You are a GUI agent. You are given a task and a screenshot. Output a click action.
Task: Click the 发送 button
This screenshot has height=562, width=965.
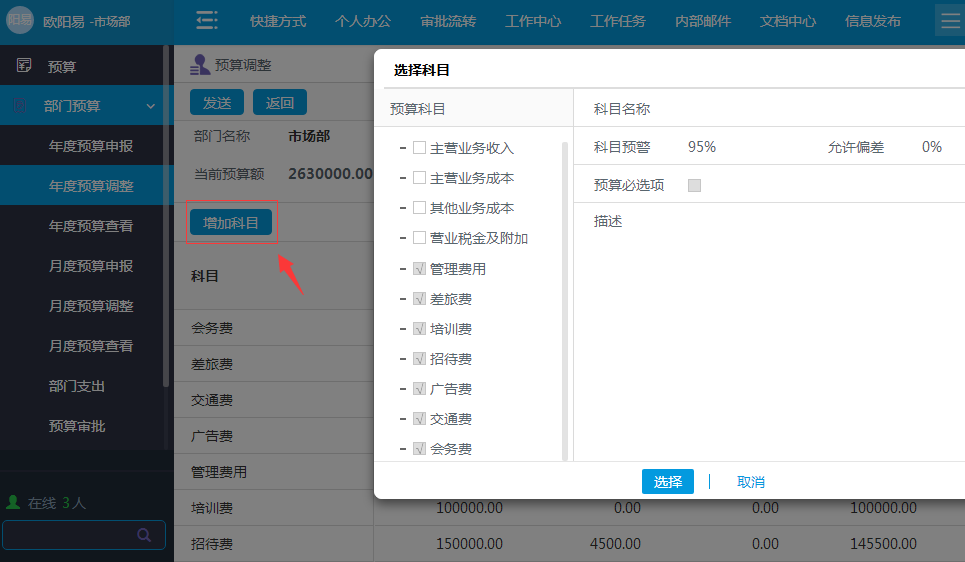217,102
